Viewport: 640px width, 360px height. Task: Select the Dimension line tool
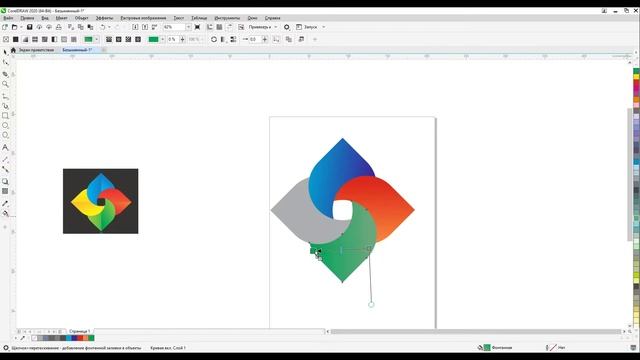[x=5, y=159]
